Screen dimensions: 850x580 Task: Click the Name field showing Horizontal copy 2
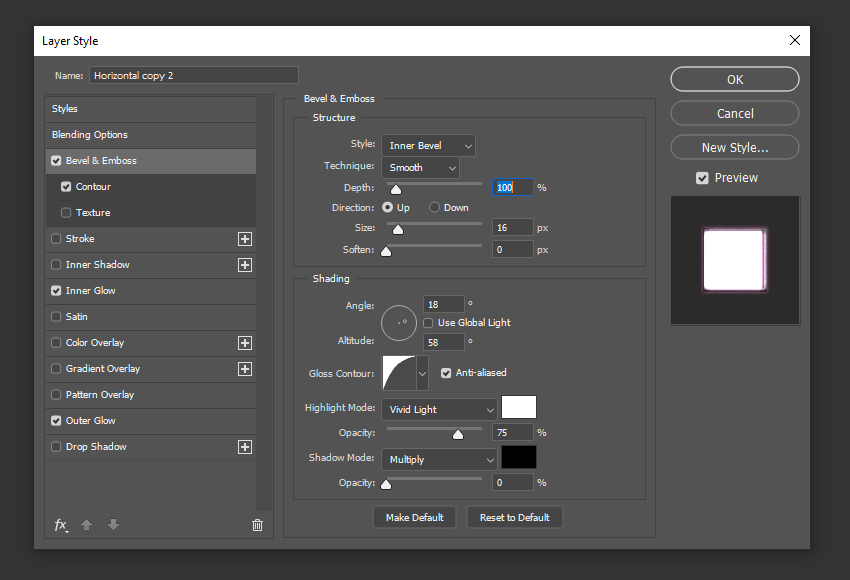(193, 75)
